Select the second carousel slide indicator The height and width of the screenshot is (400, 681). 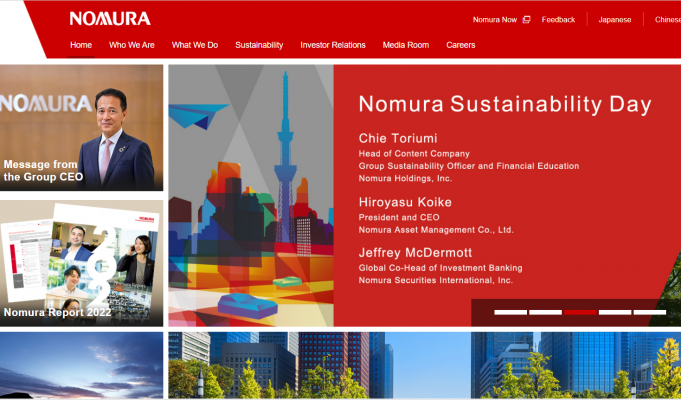[x=545, y=312]
